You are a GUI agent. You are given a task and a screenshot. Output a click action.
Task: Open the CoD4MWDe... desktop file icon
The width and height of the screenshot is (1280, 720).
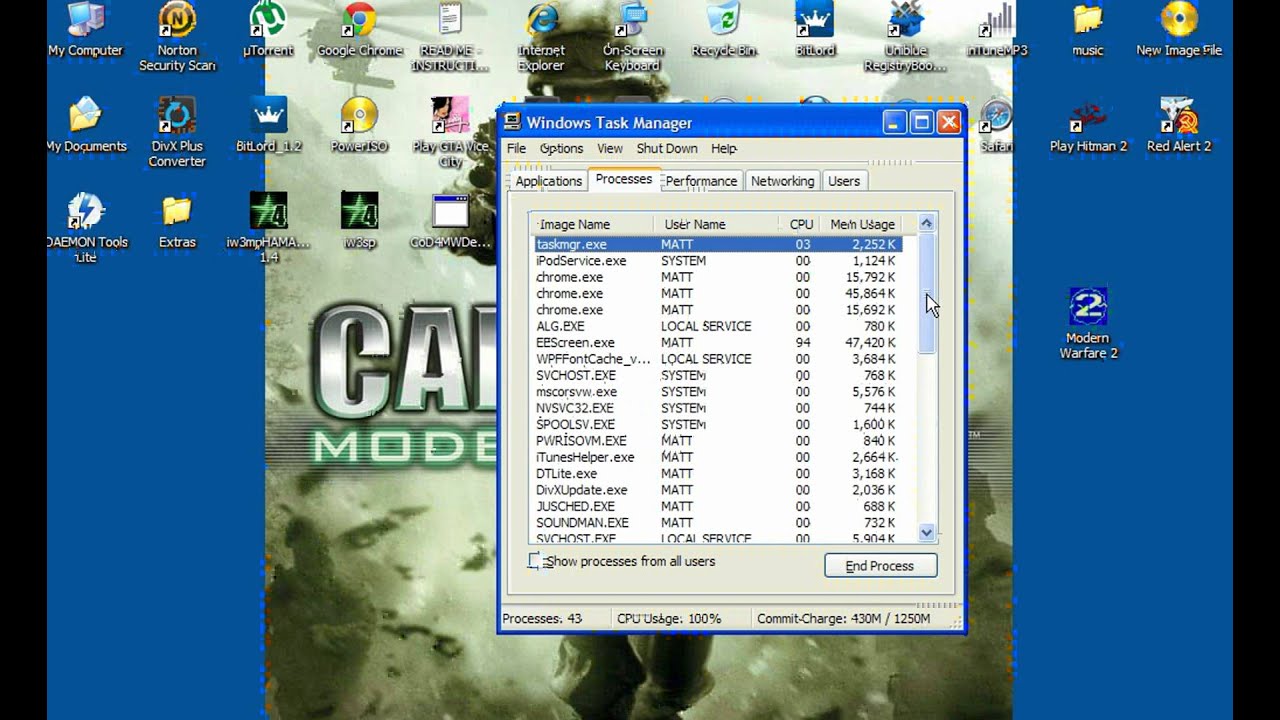tap(450, 222)
